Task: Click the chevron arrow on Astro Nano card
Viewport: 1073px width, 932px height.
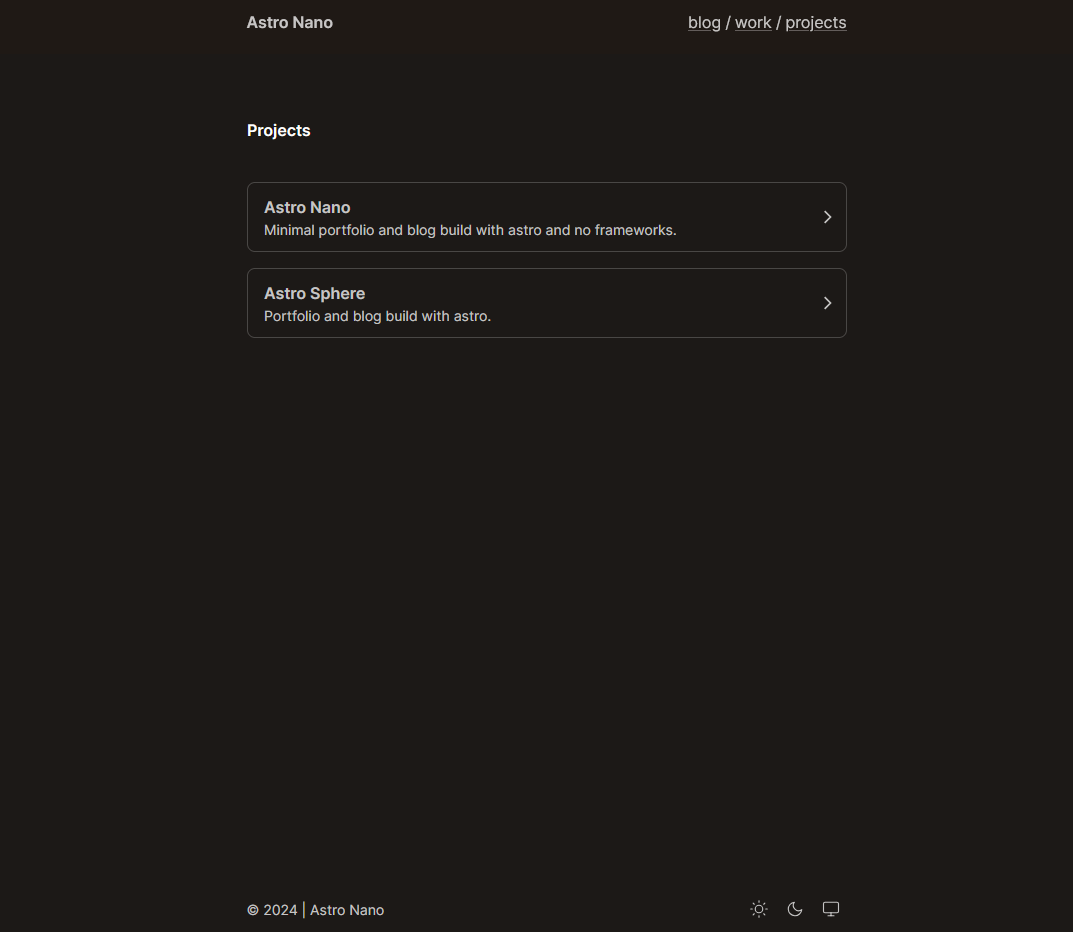Action: [827, 217]
